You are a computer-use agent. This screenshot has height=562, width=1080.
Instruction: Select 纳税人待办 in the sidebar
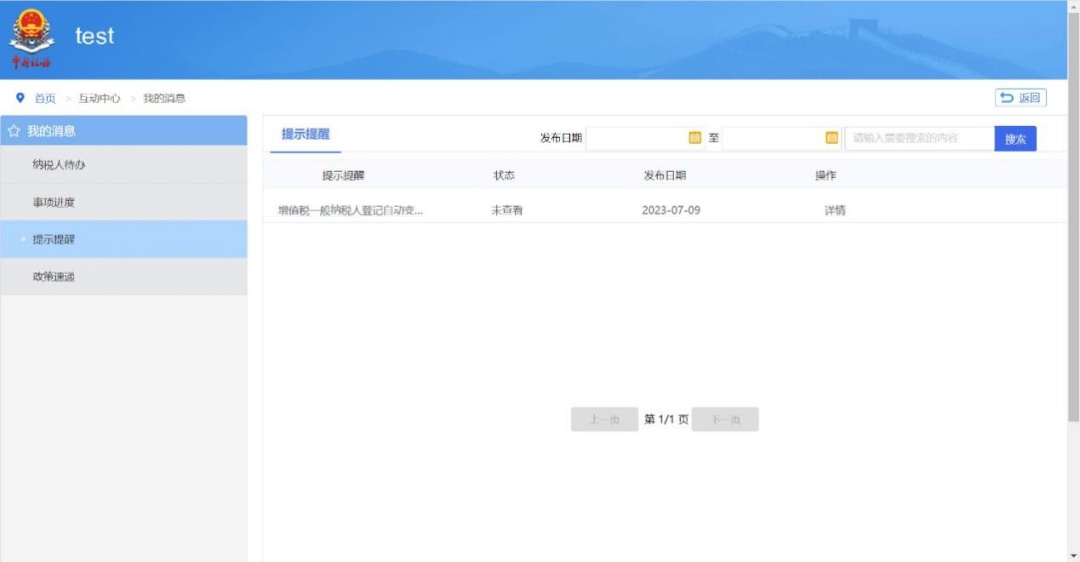(x=59, y=165)
